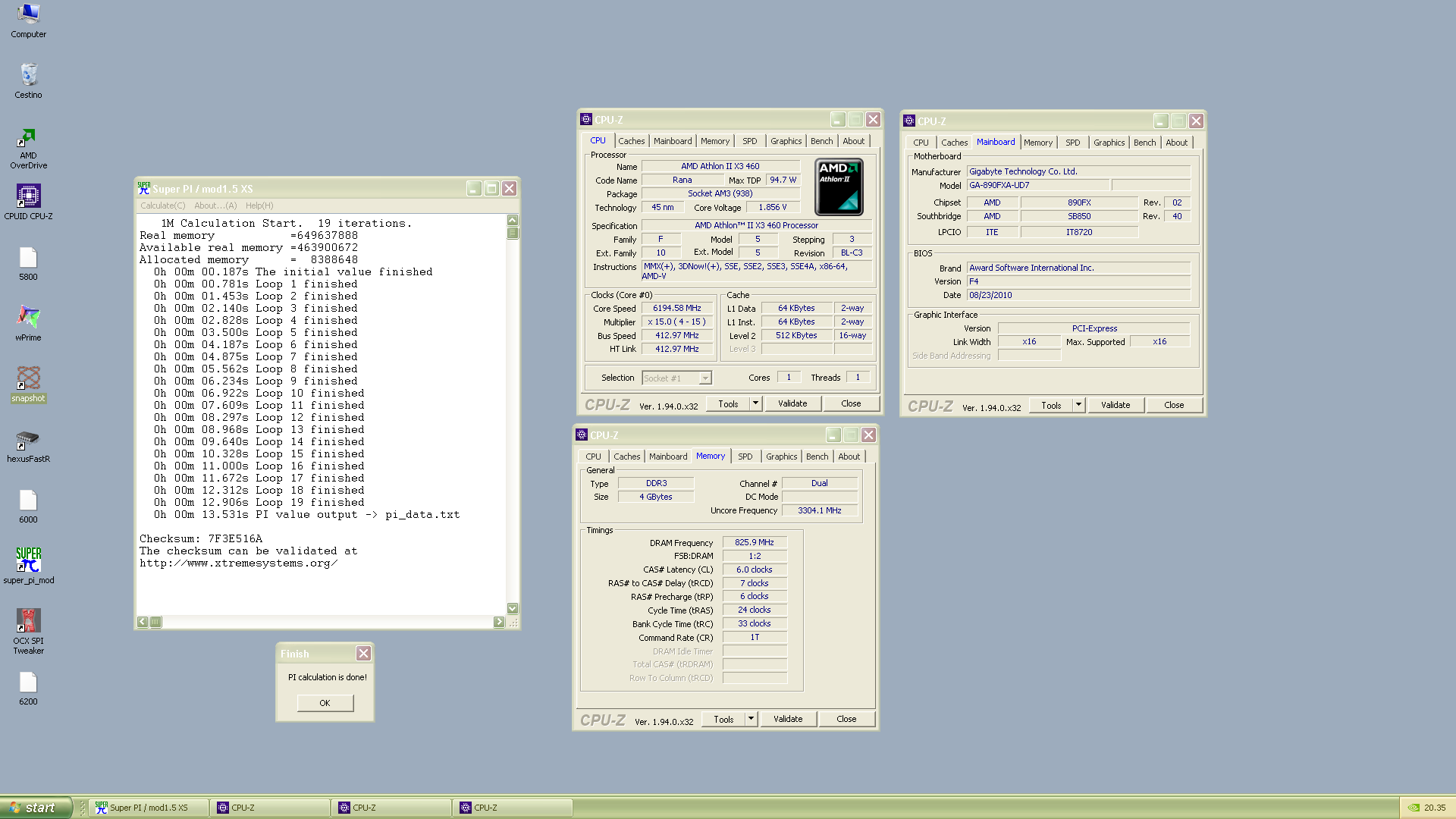Click Super PI vertical scrollbar up arrow
The width and height of the screenshot is (1456, 819).
pos(513,221)
